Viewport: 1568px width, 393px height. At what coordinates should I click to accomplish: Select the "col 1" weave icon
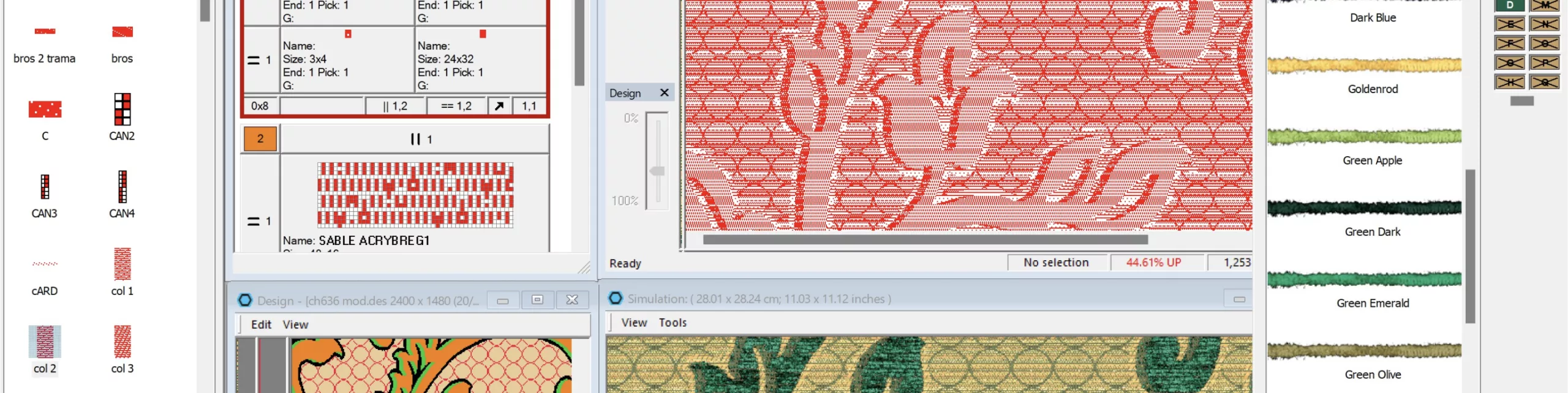pyautogui.click(x=122, y=264)
